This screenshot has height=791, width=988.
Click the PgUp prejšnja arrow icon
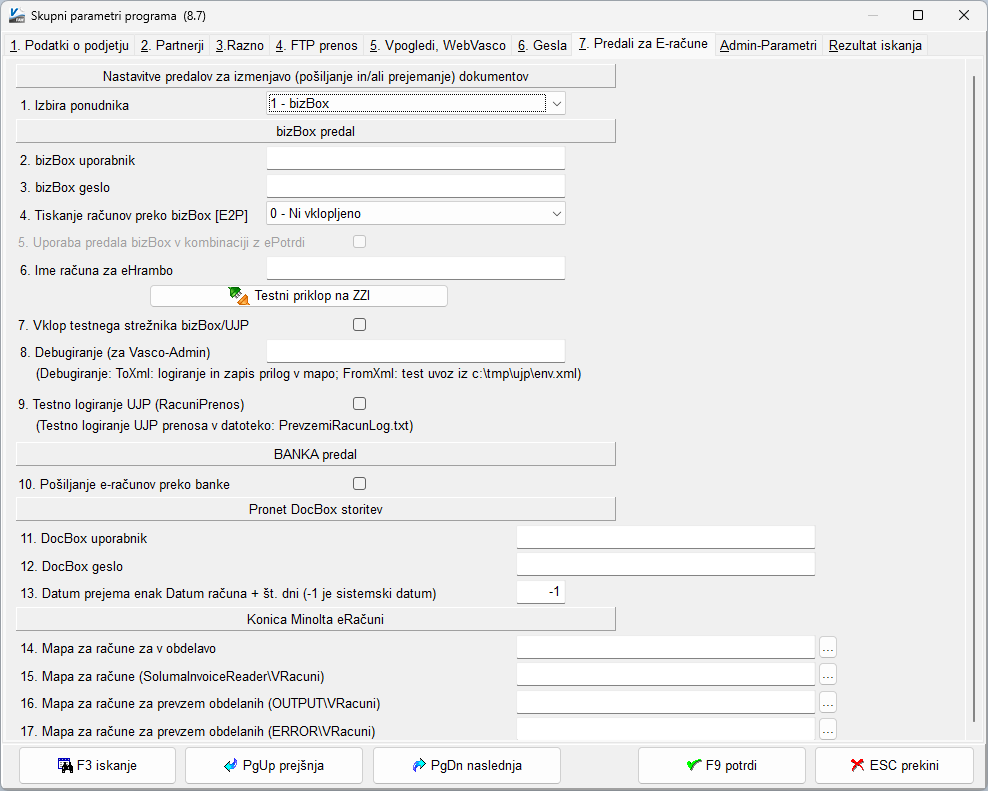click(231, 765)
